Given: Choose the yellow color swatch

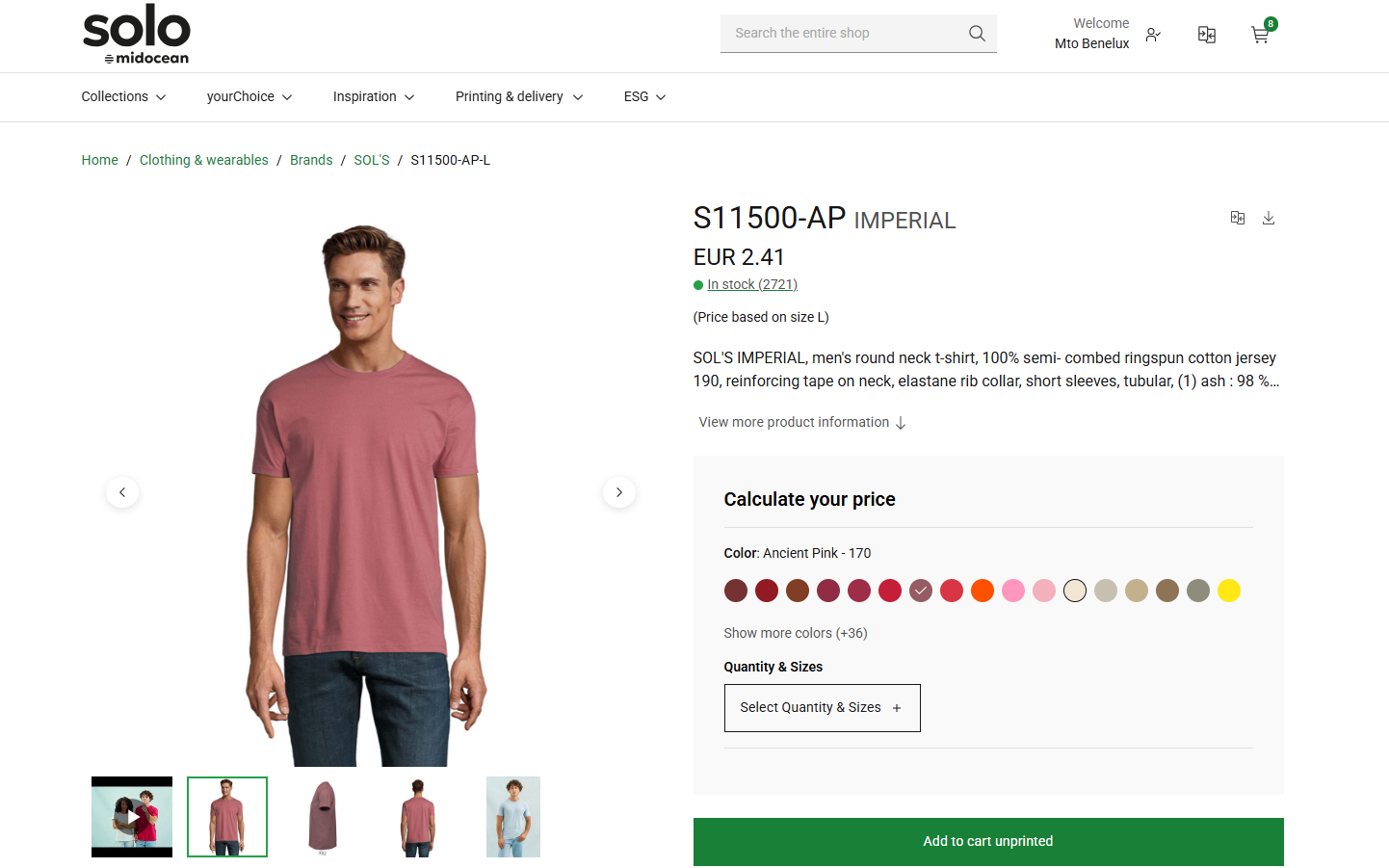Looking at the screenshot, I should click(x=1229, y=591).
